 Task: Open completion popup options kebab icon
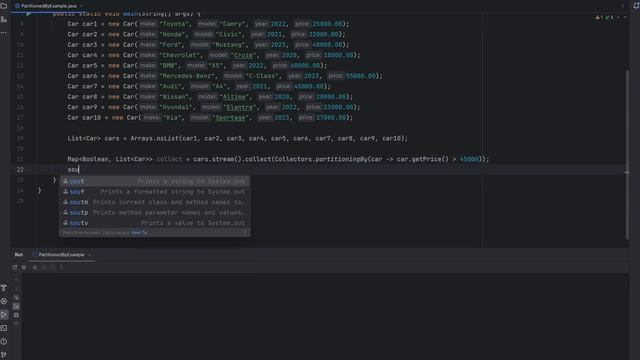click(x=245, y=233)
